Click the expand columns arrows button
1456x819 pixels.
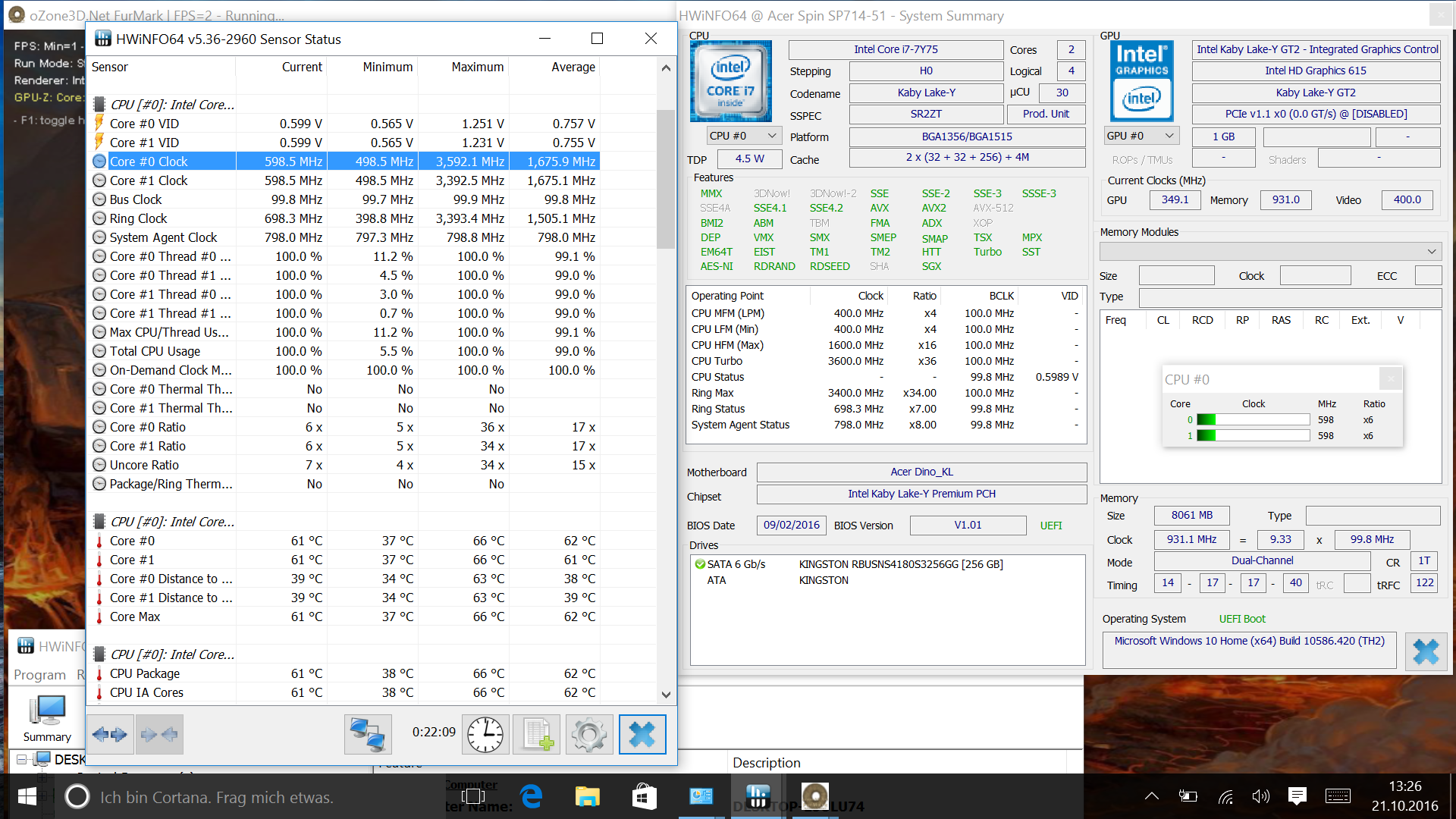(110, 734)
